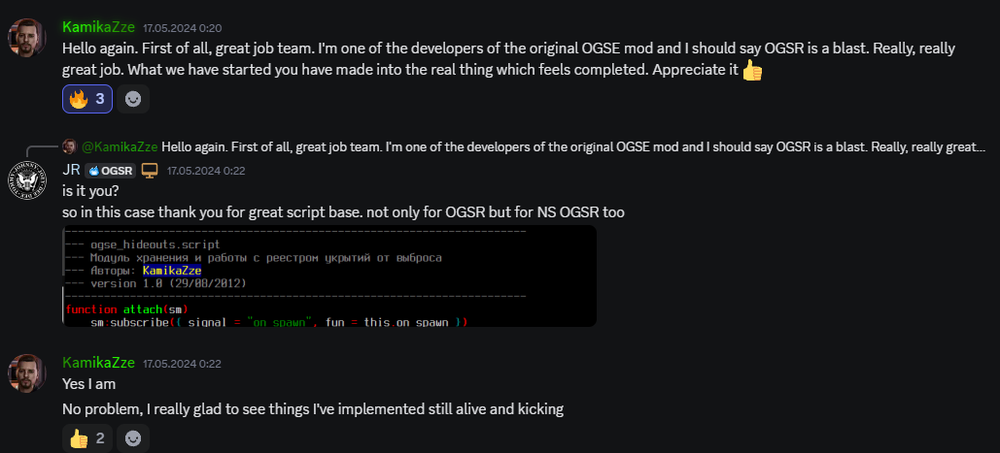Open JR's eagle seal avatar profile
This screenshot has height=453, width=1000.
[x=26, y=180]
